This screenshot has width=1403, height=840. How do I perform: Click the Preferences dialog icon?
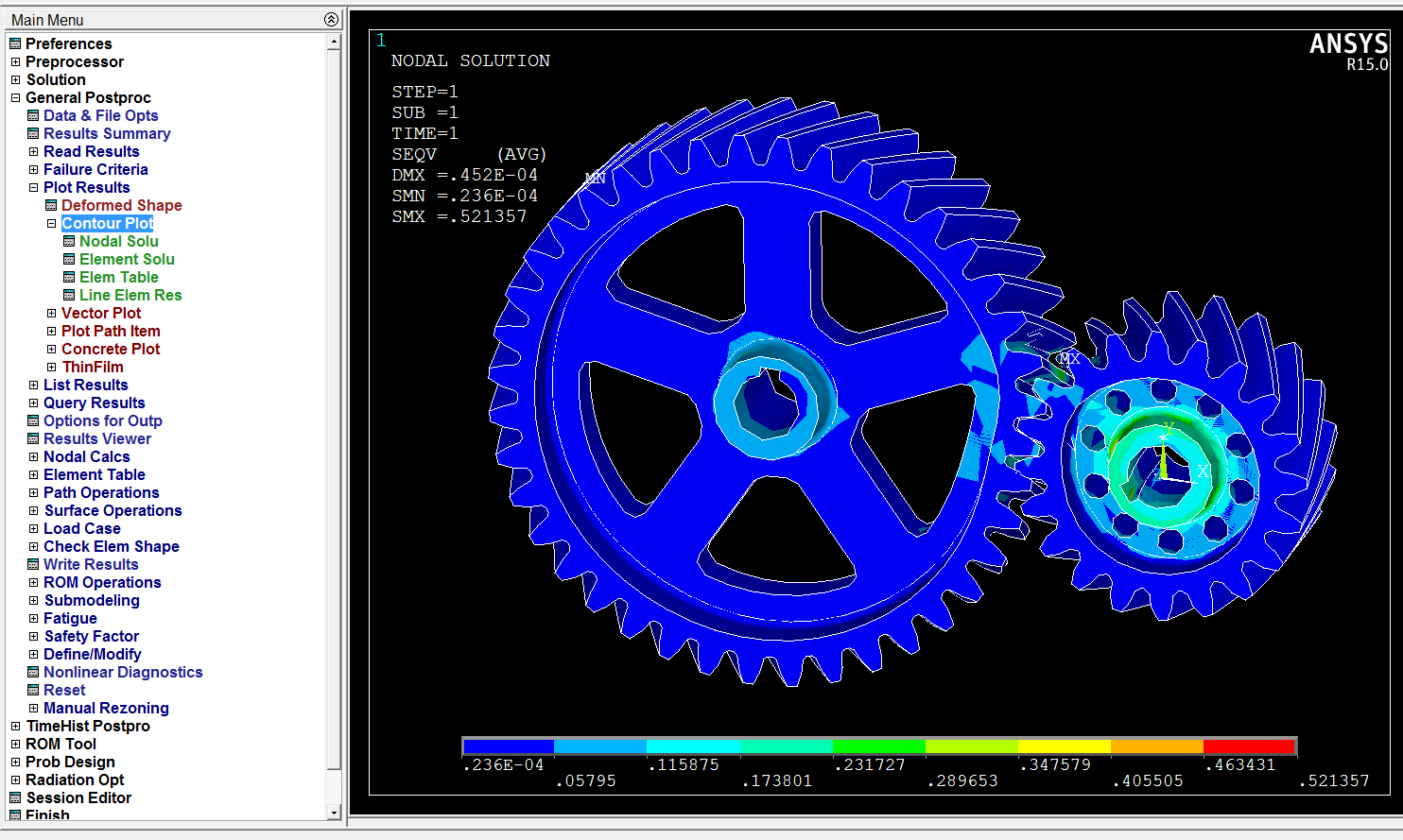(x=15, y=43)
